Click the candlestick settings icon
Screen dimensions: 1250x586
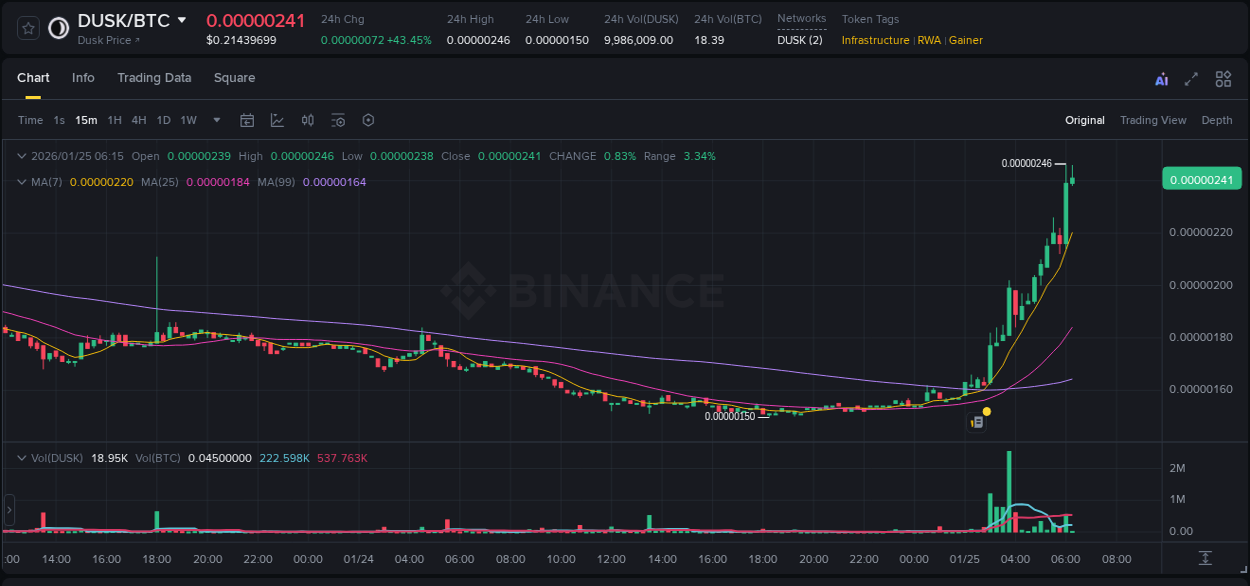pyautogui.click(x=307, y=120)
